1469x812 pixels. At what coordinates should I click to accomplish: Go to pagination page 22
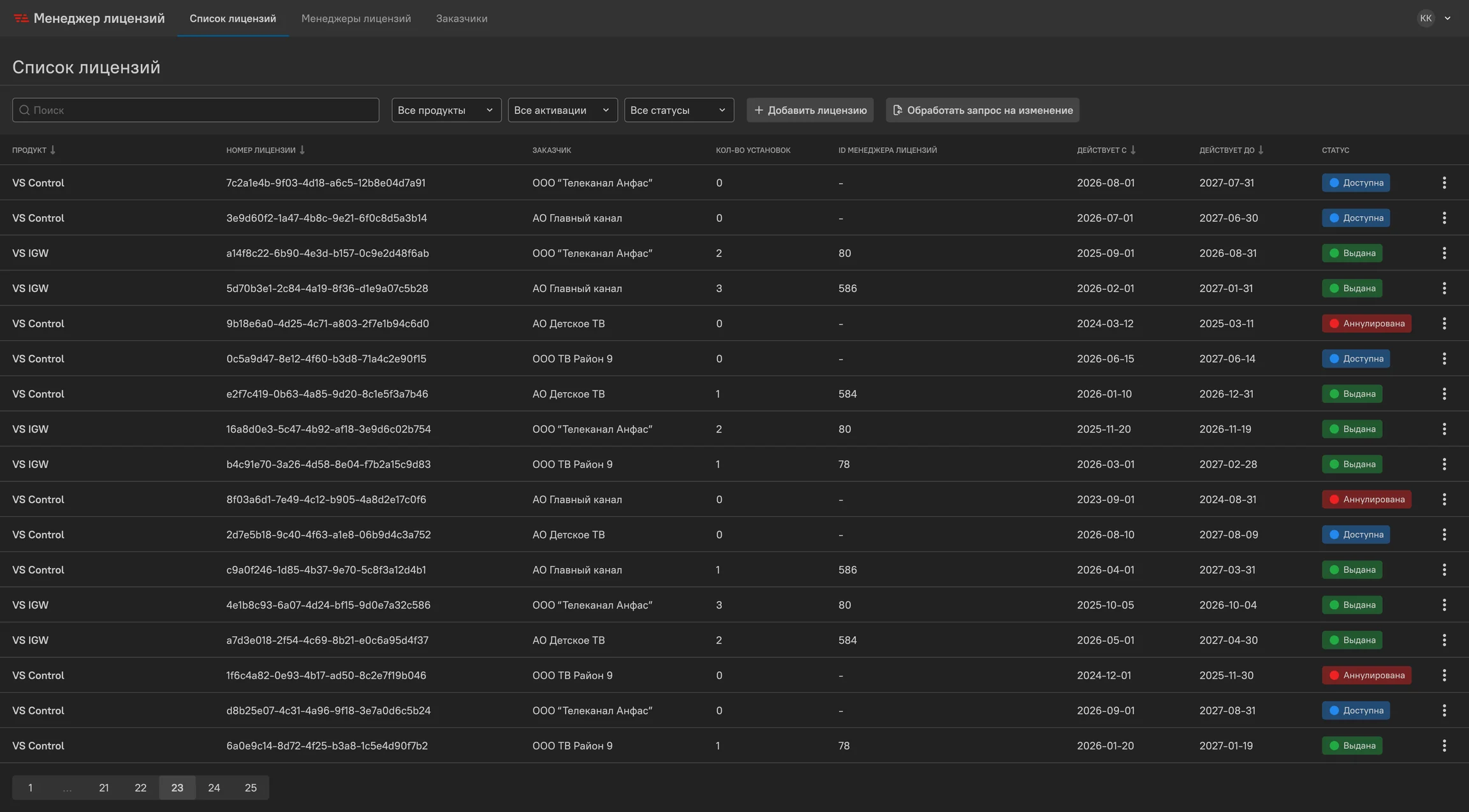point(140,788)
